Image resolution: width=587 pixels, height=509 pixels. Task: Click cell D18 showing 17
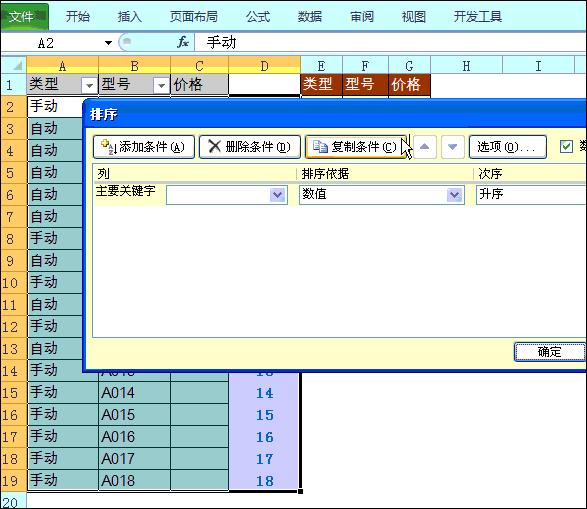coord(264,459)
